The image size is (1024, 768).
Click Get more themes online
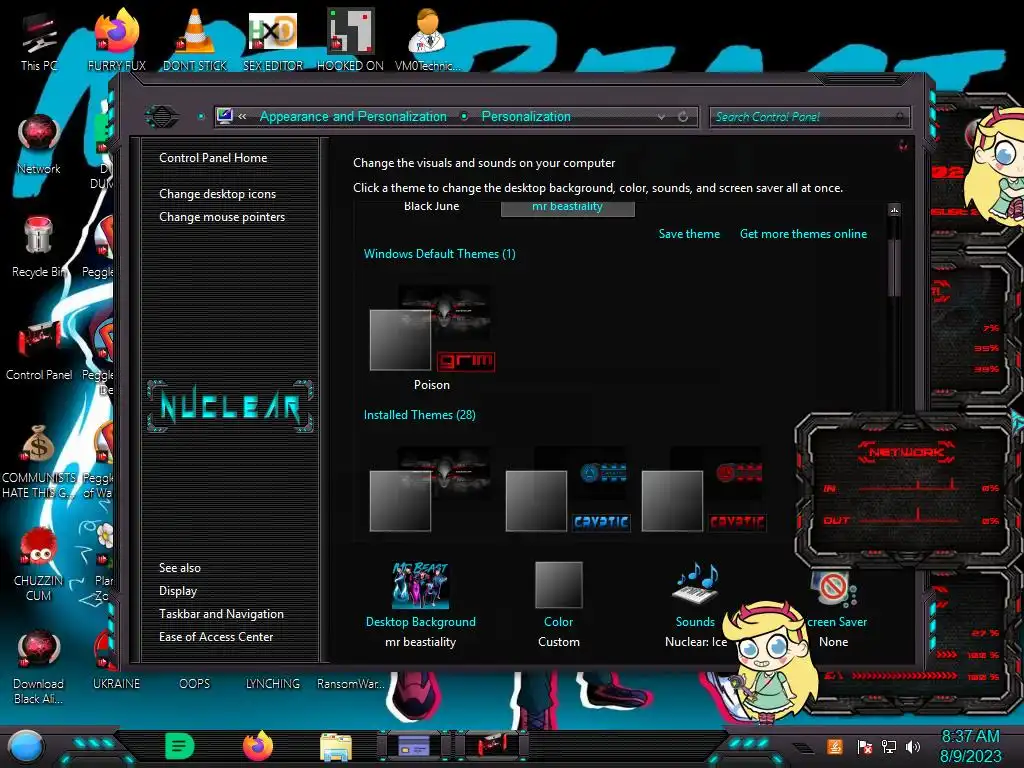803,234
